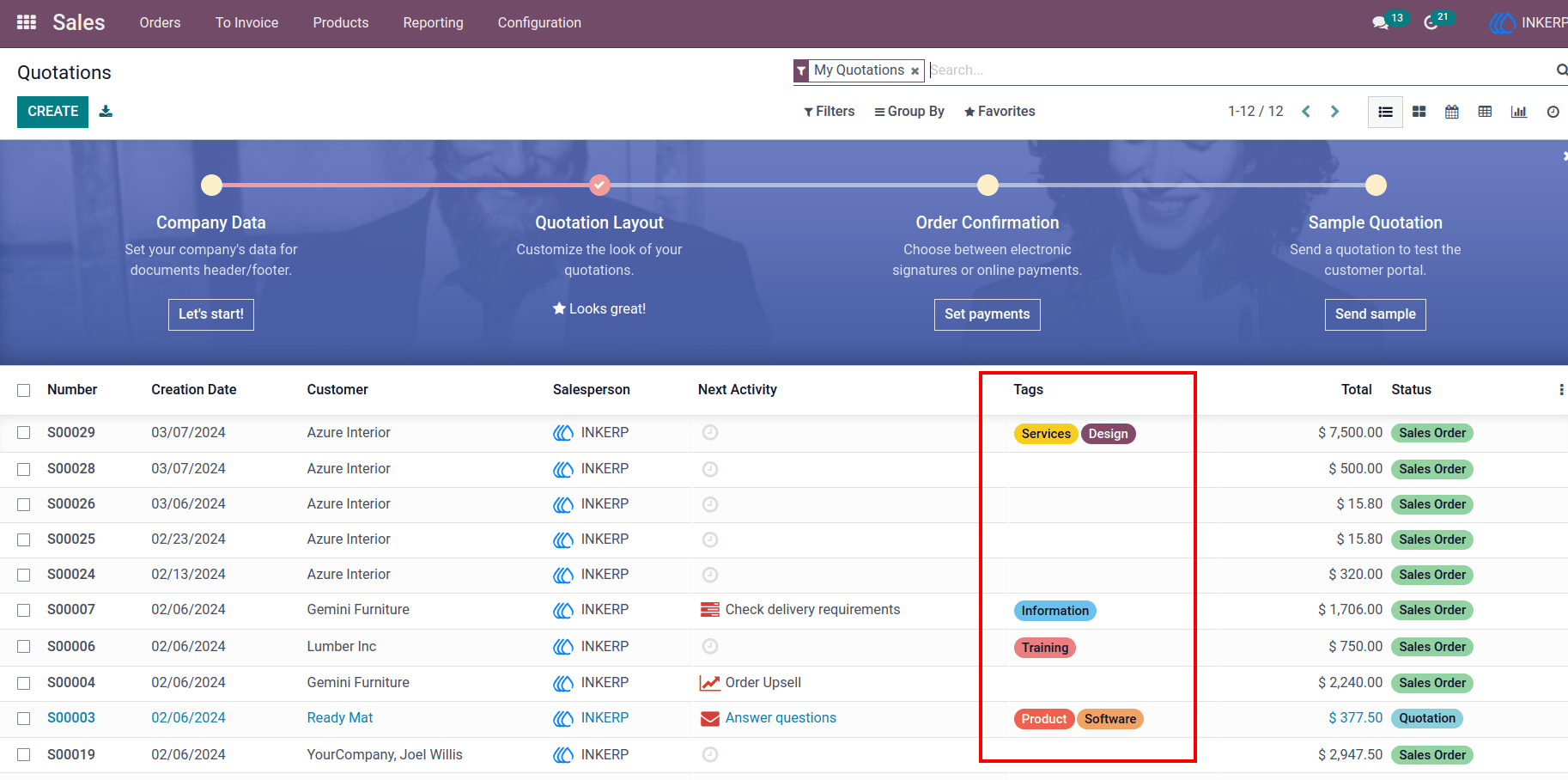Image resolution: width=1568 pixels, height=780 pixels.
Task: Click the Let's start! button
Action: [211, 314]
